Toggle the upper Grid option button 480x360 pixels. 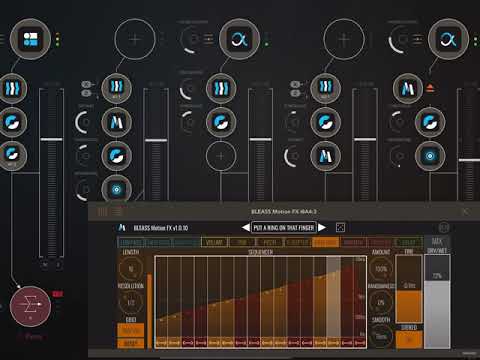[131, 330]
